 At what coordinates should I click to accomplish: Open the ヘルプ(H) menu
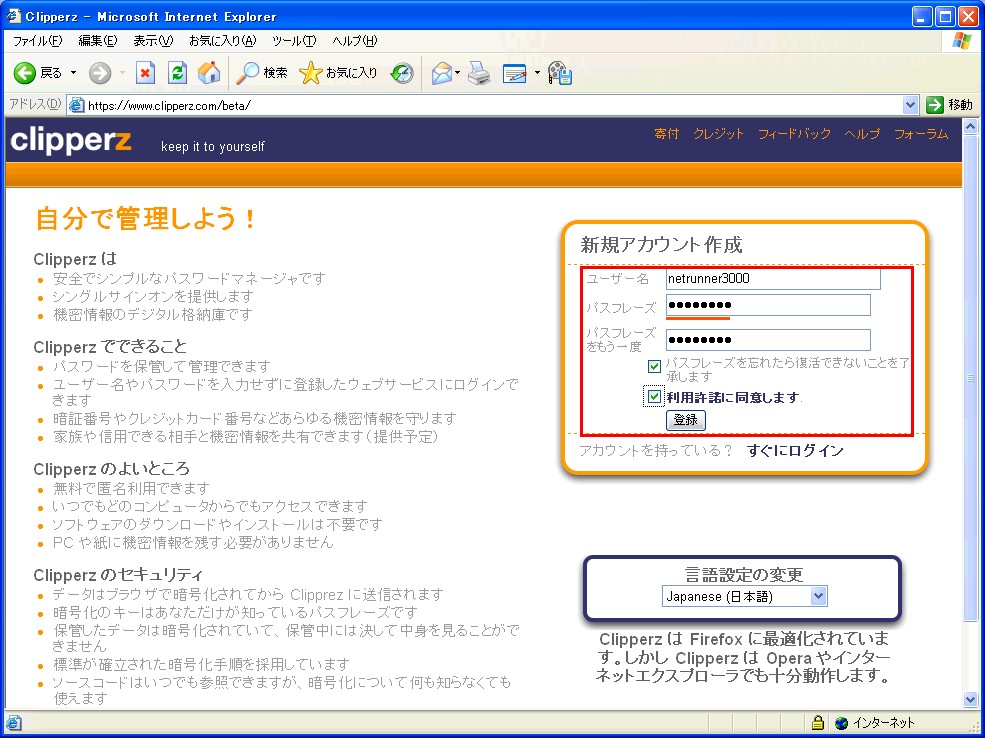(x=355, y=41)
